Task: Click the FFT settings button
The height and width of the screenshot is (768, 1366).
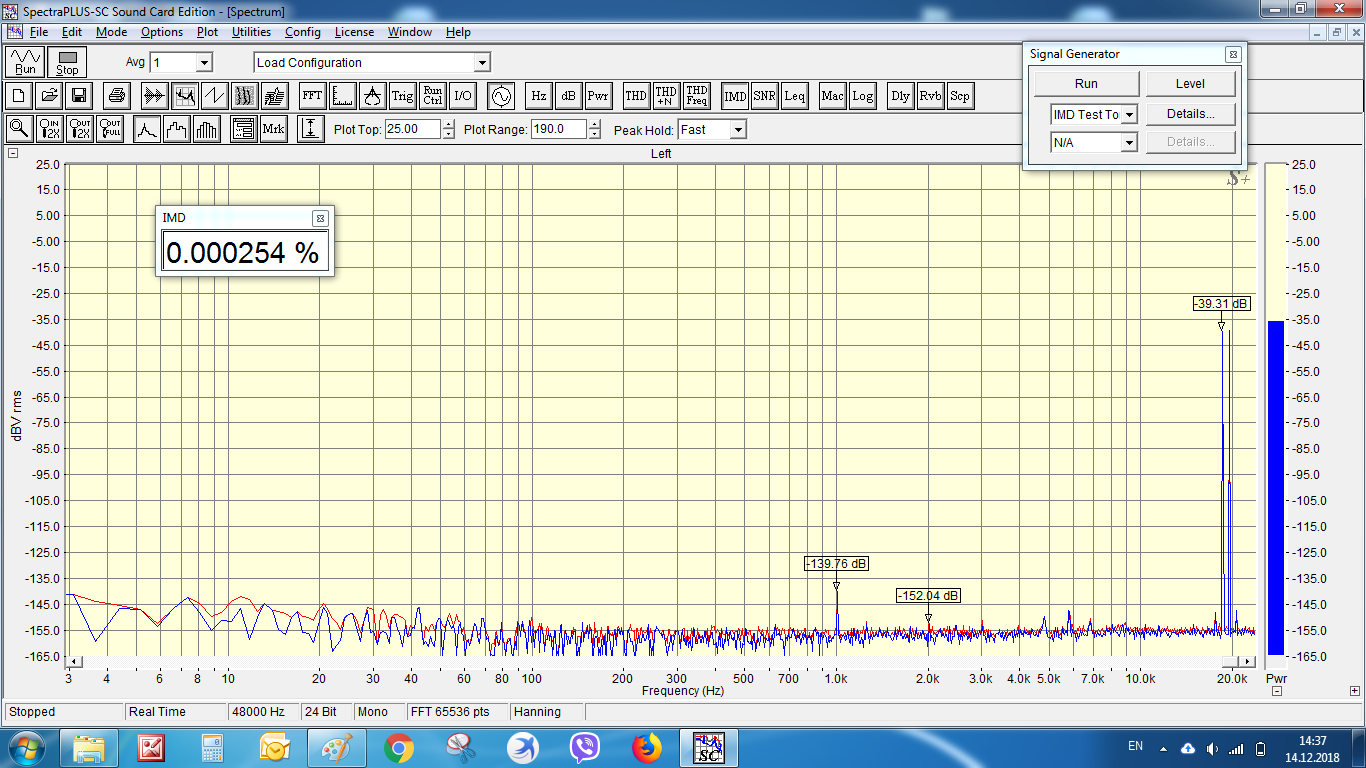Action: [x=312, y=96]
